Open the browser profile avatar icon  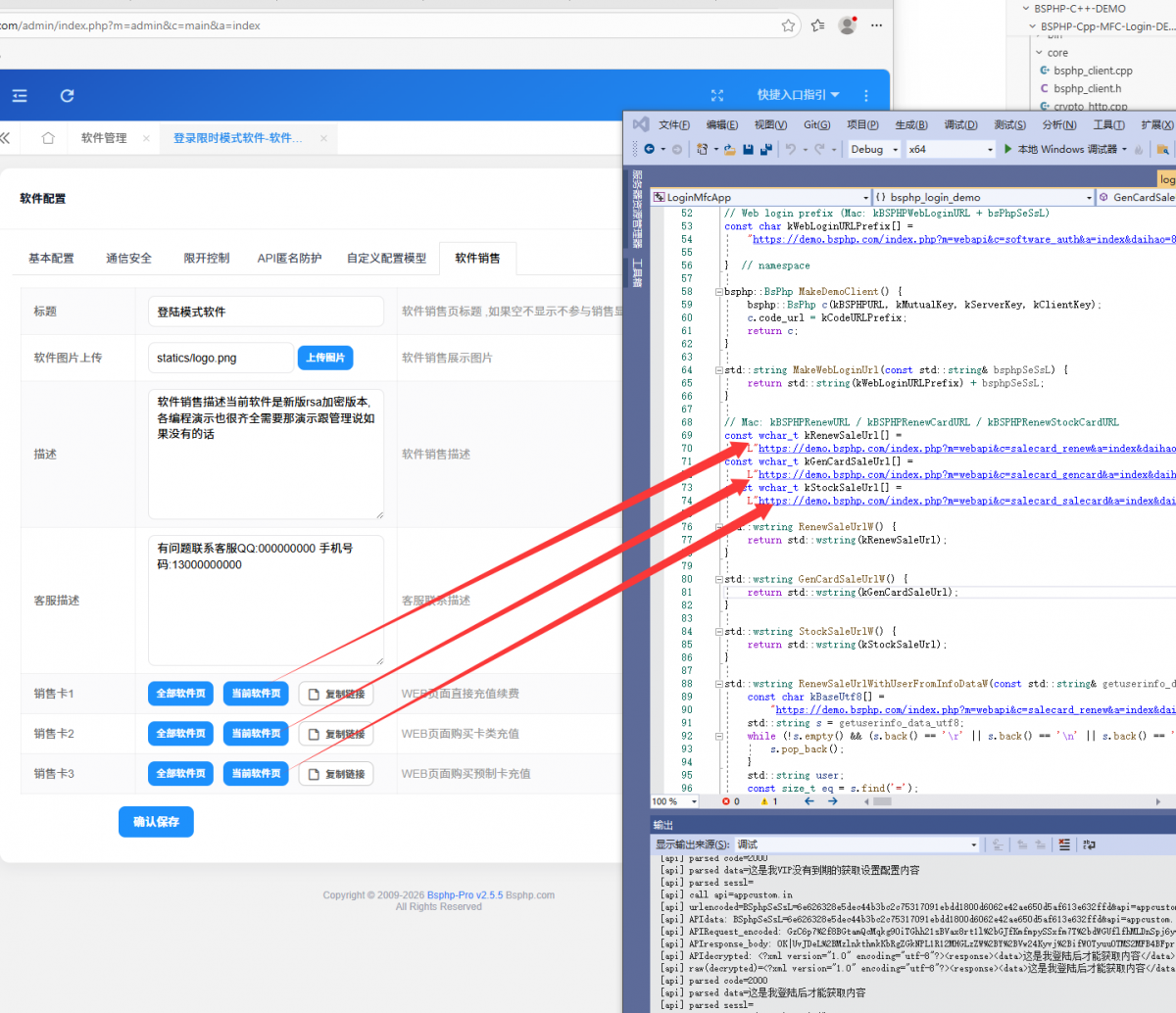click(x=848, y=25)
